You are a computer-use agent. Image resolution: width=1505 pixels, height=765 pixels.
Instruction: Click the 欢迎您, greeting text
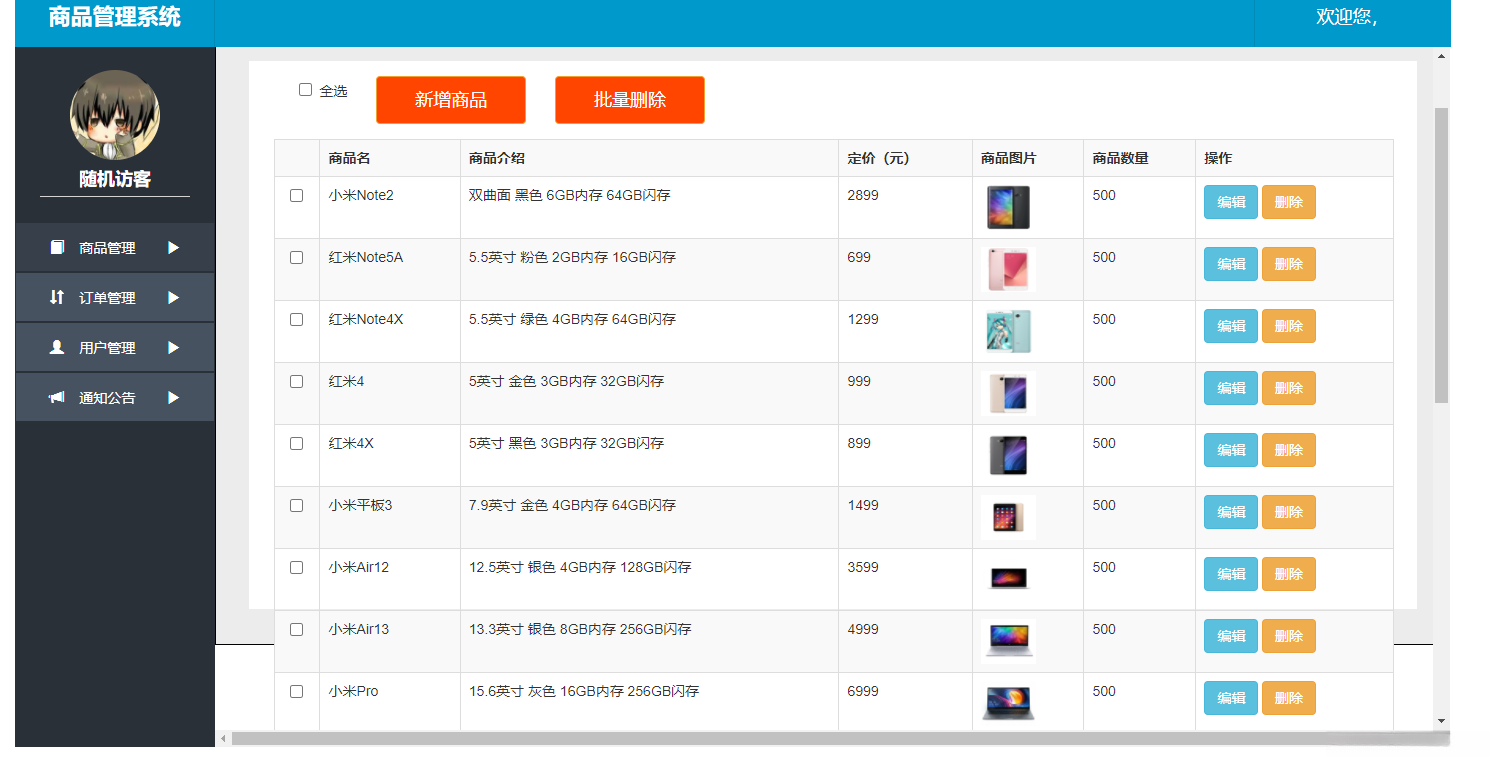click(1346, 17)
